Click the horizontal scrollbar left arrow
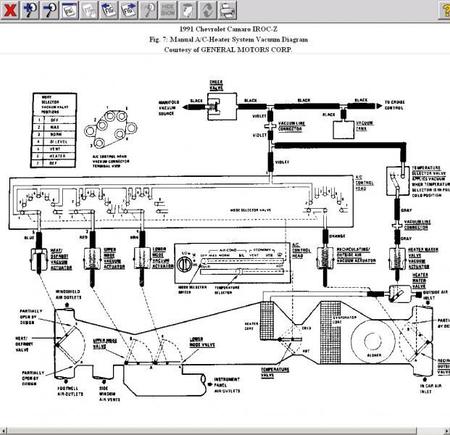Image resolution: width=450 pixels, height=435 pixels. click(3, 431)
